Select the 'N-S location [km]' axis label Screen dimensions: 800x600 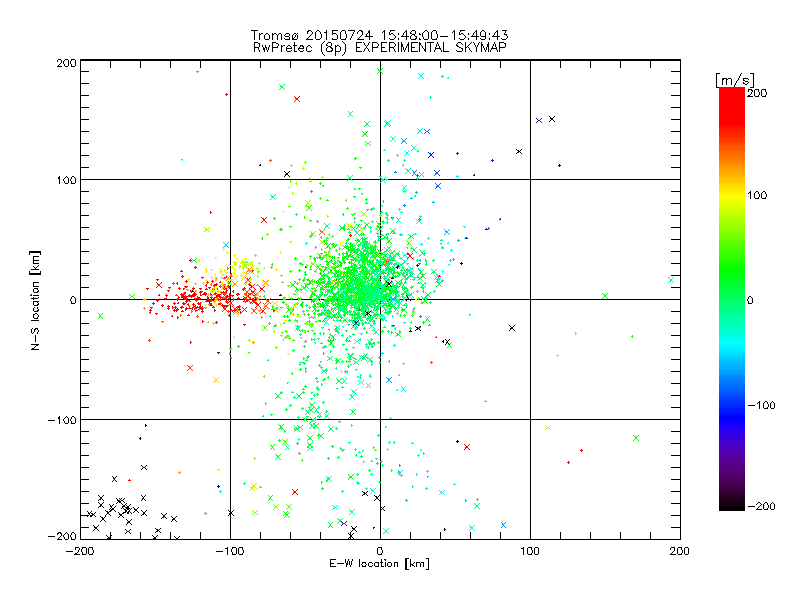[x=35, y=300]
